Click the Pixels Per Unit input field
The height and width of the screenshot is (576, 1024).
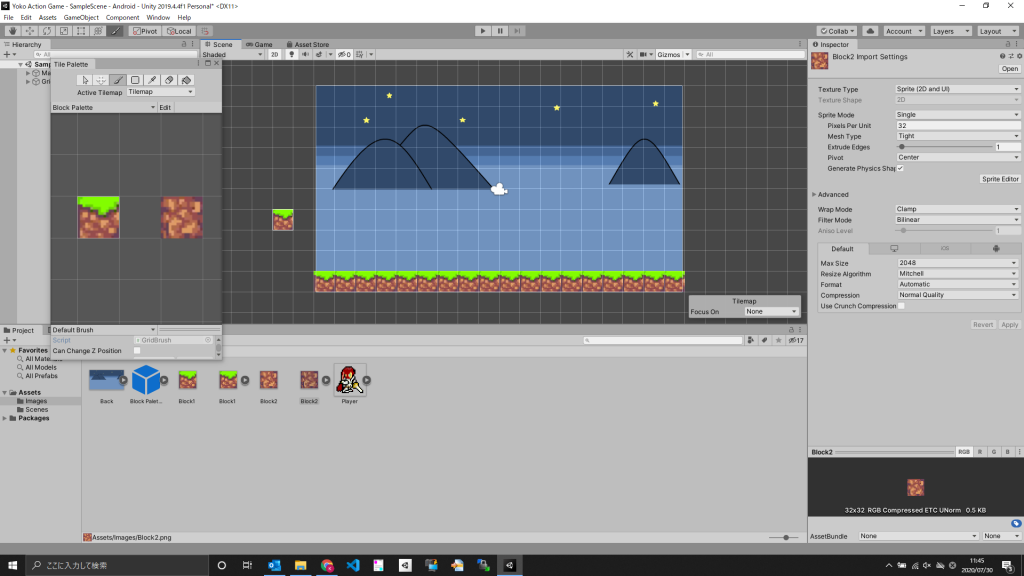pyautogui.click(x=957, y=125)
